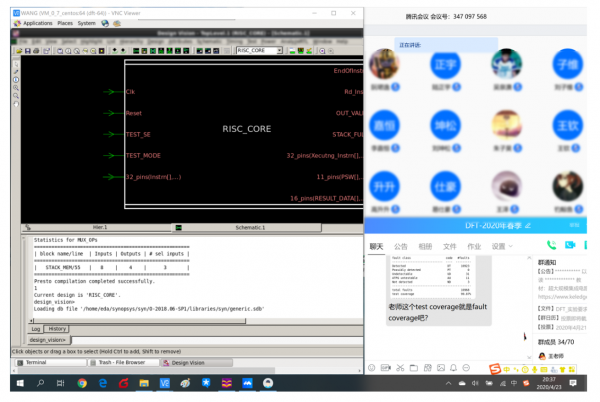Click the group members 34/70 header
Viewport: 600px width, 402px height.
click(x=556, y=342)
